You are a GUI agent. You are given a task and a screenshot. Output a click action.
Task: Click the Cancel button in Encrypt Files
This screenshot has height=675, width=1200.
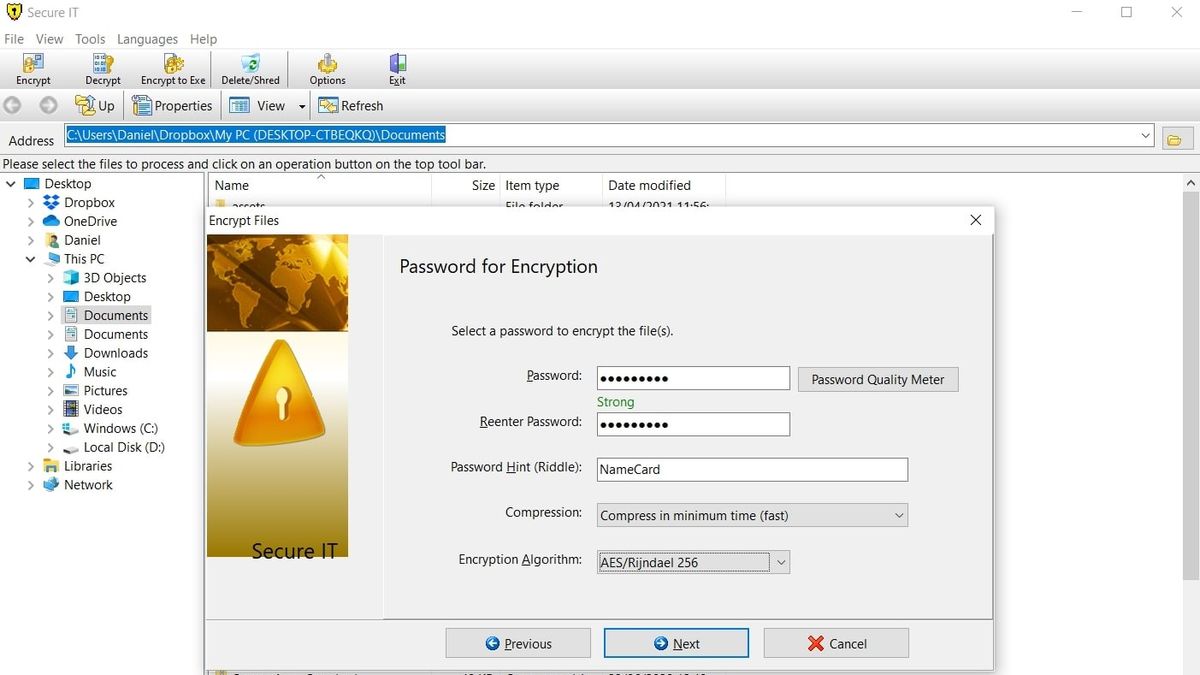(x=836, y=643)
